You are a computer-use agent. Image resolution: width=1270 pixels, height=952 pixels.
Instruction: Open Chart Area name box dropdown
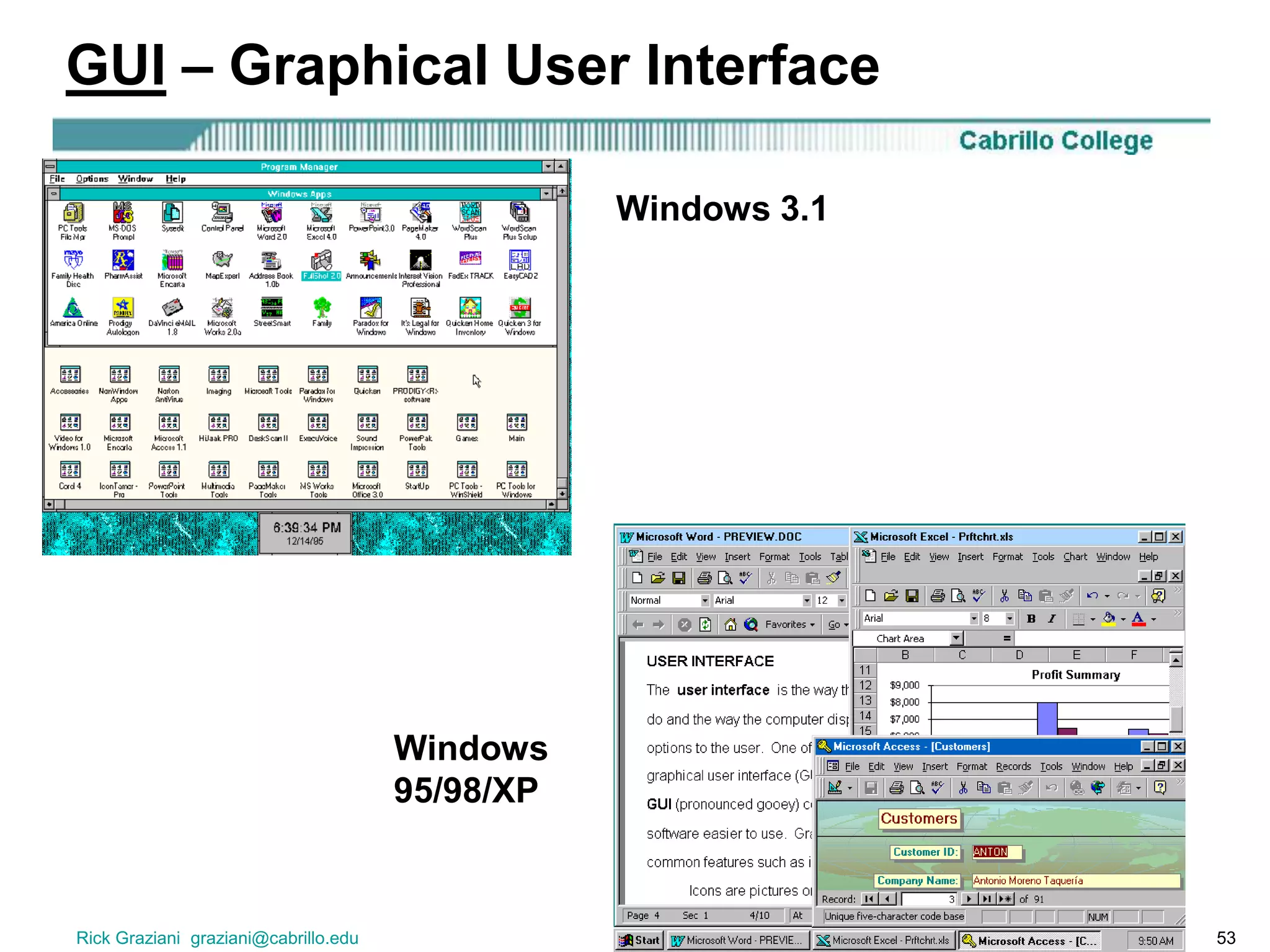[957, 638]
